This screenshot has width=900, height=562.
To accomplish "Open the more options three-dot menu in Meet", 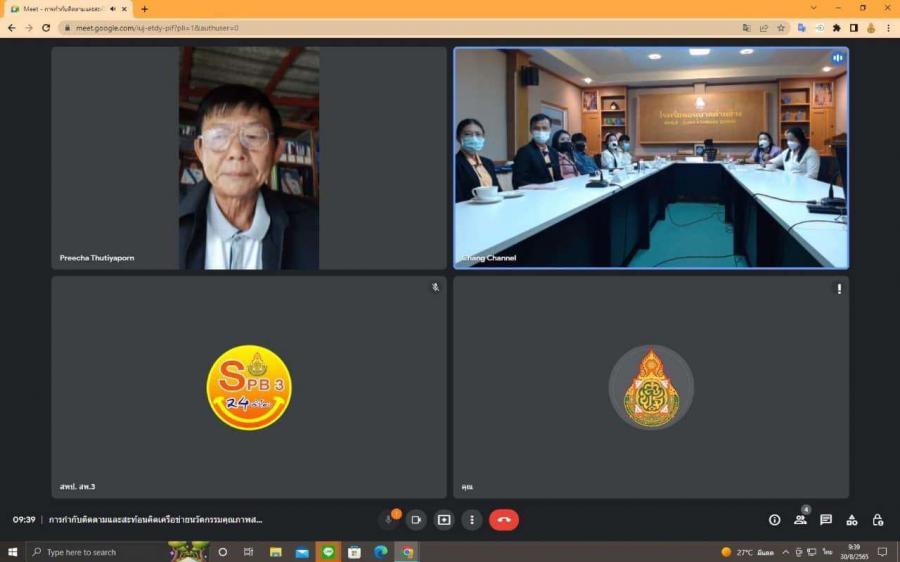I will (x=472, y=520).
